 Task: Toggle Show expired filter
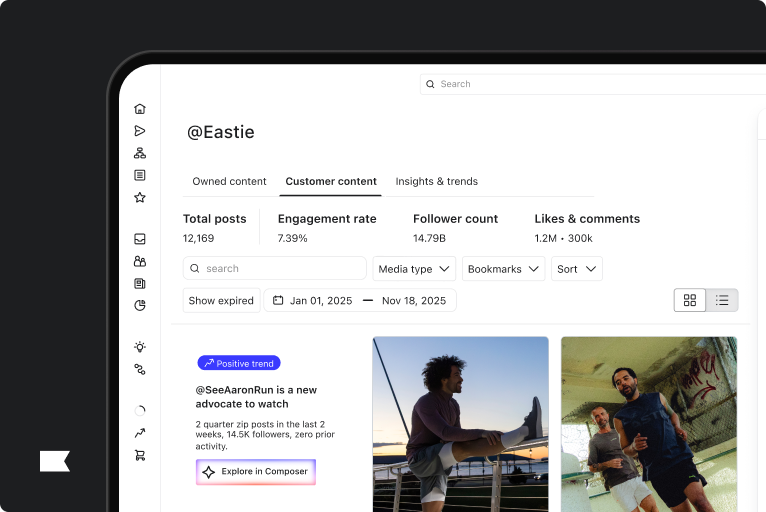coord(221,300)
